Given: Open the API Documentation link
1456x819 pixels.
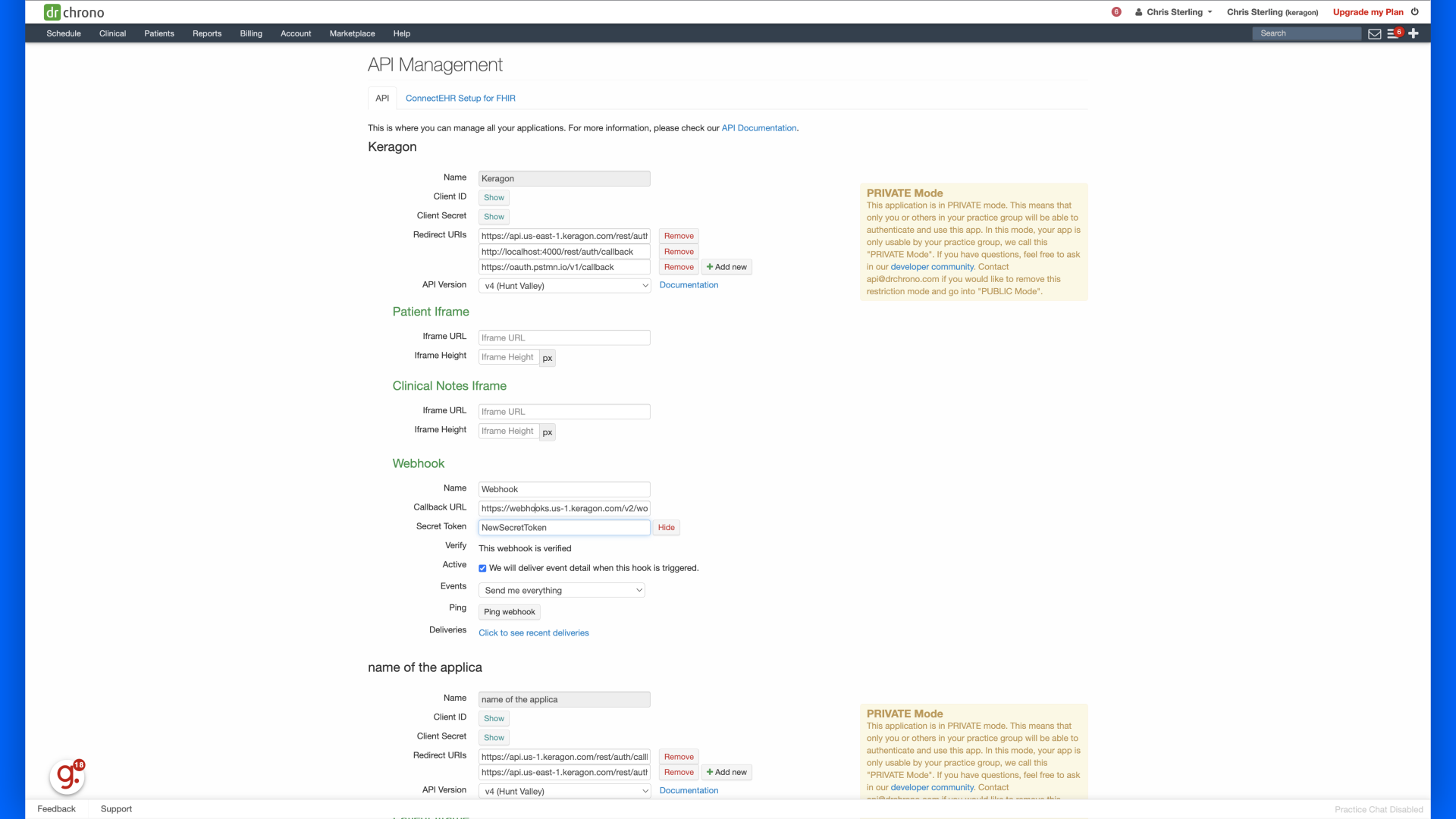Looking at the screenshot, I should [x=759, y=128].
